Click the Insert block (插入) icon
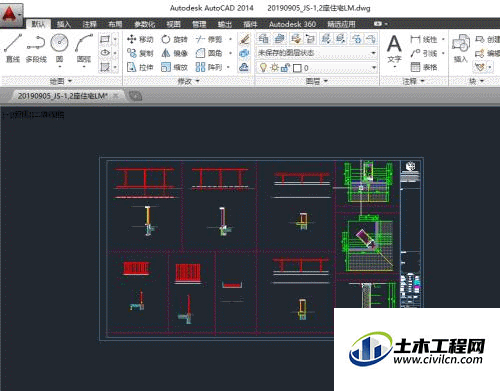Screen dimensions: 500x391 pyautogui.click(x=461, y=49)
